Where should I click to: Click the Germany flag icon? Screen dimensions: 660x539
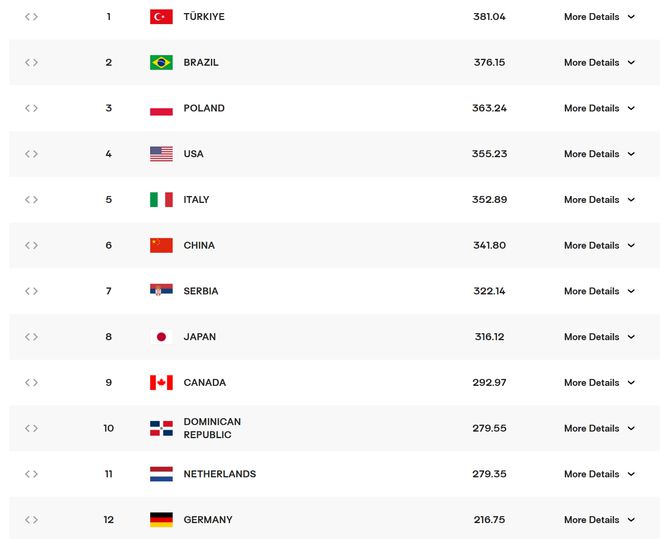pos(161,520)
